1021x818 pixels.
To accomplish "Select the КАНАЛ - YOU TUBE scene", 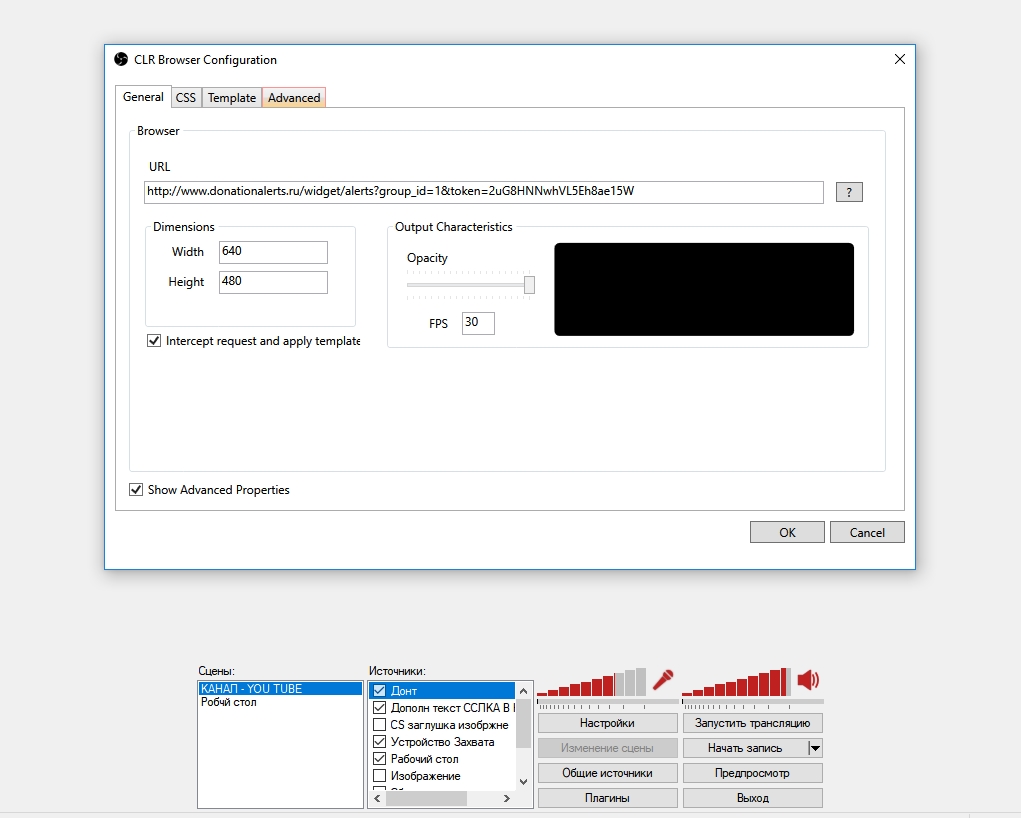I will (280, 688).
